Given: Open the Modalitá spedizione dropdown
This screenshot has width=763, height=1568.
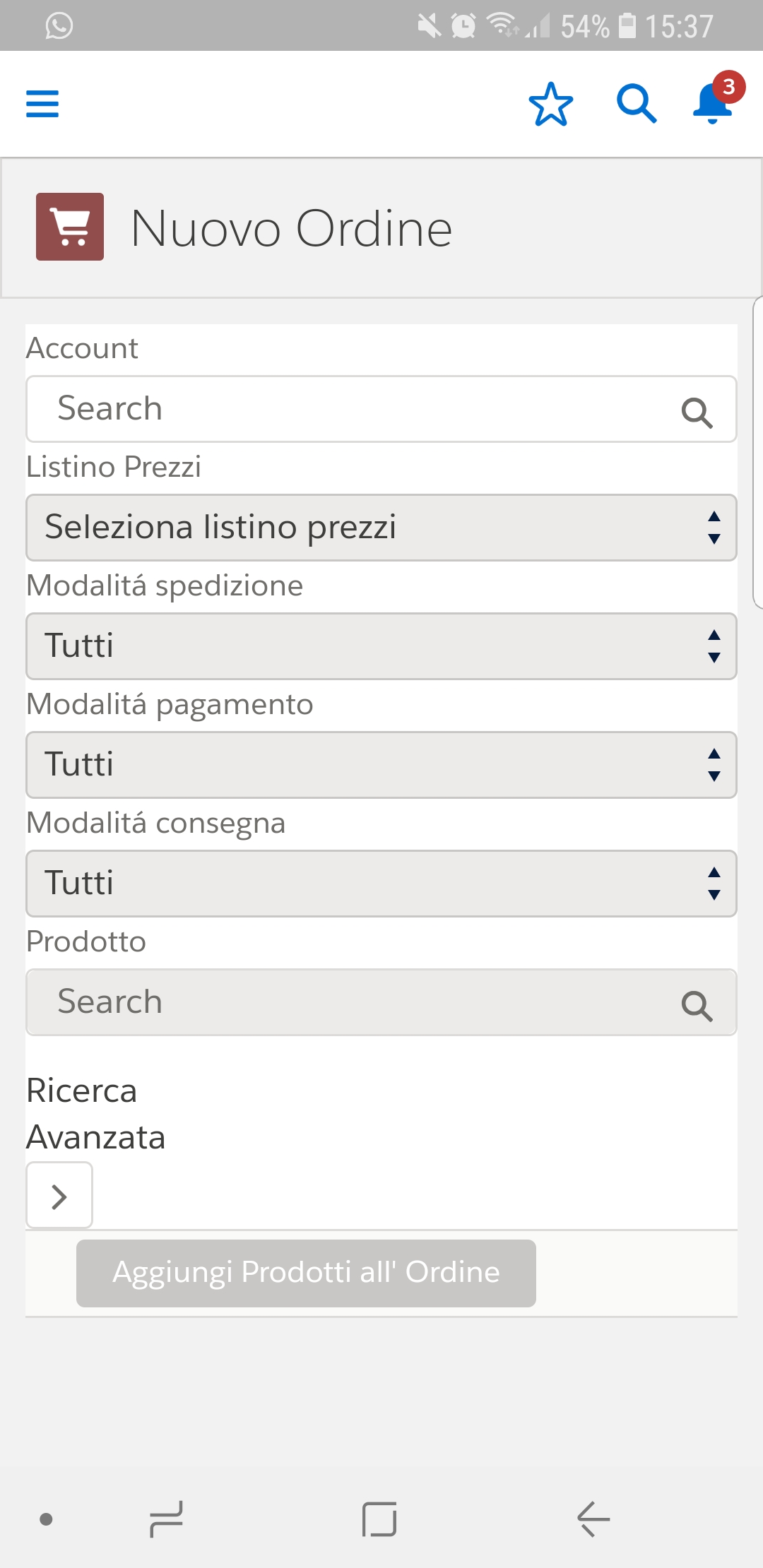Looking at the screenshot, I should [x=381, y=646].
